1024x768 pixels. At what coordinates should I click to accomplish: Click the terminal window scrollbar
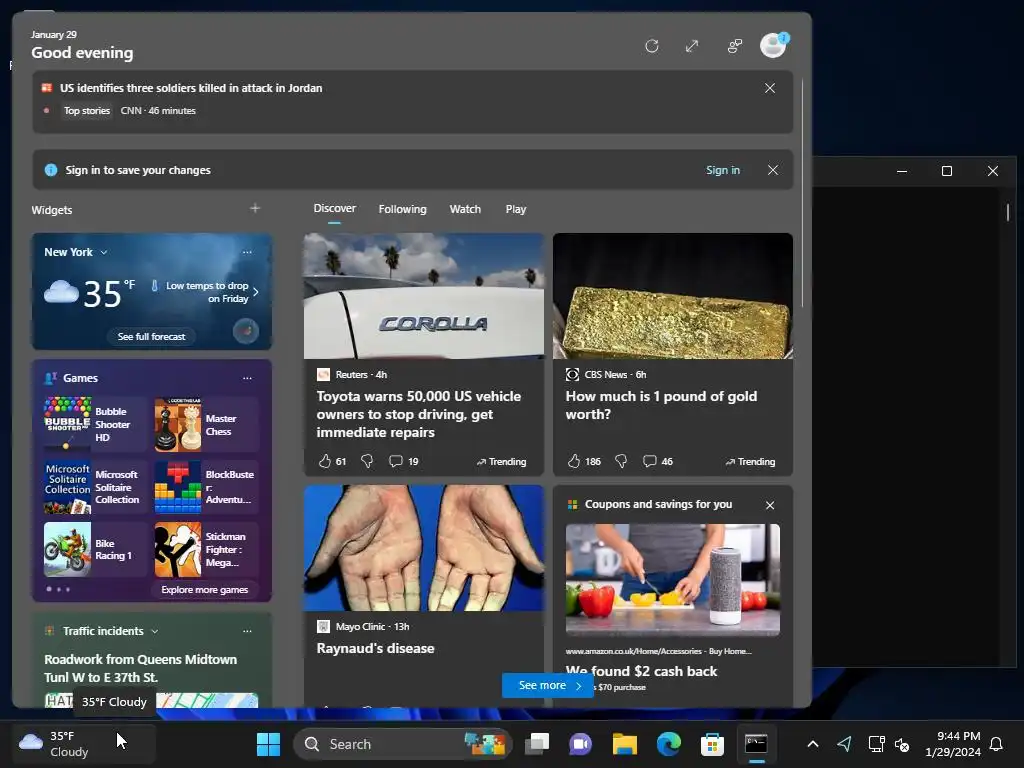1008,212
